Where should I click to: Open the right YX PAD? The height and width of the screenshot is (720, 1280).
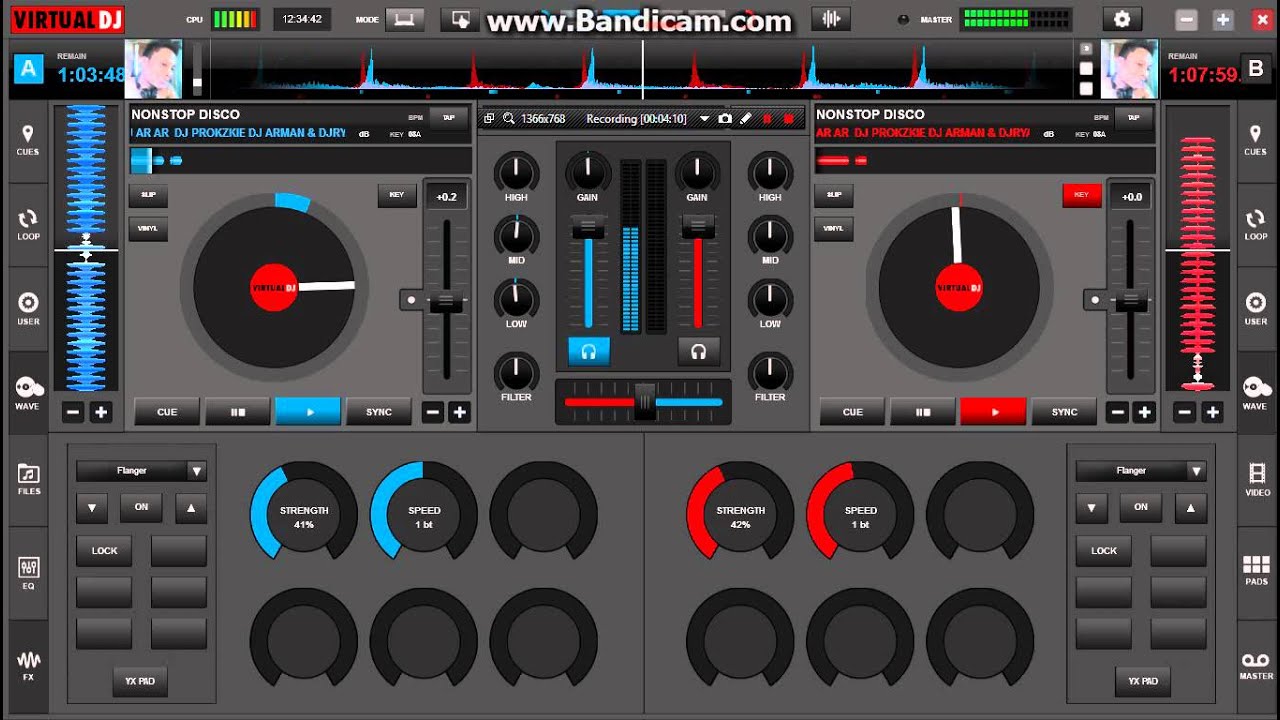(1142, 681)
